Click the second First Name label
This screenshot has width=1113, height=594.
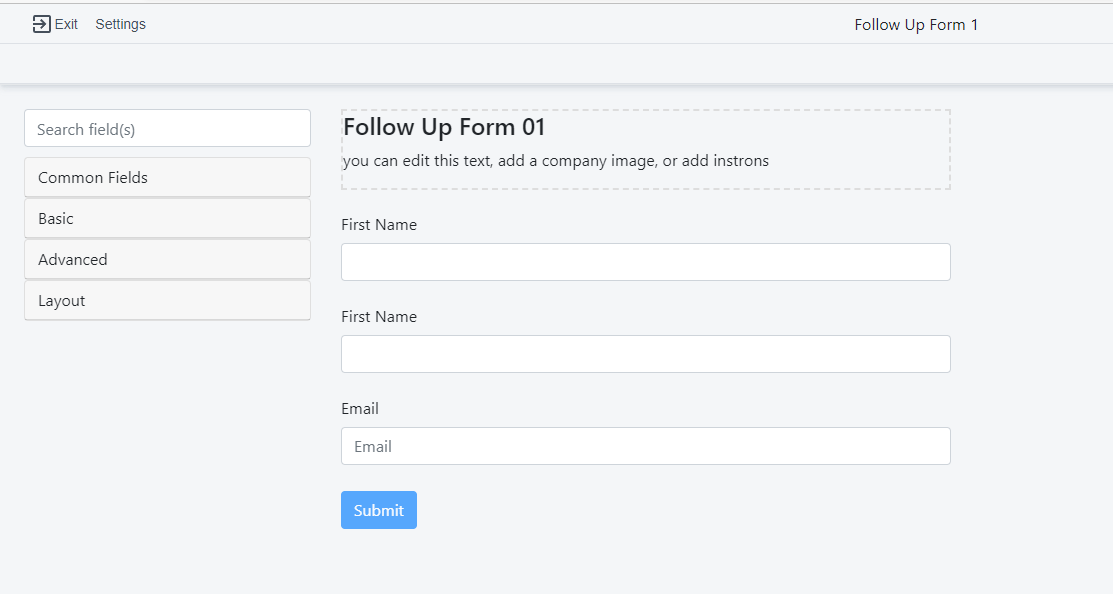click(378, 317)
